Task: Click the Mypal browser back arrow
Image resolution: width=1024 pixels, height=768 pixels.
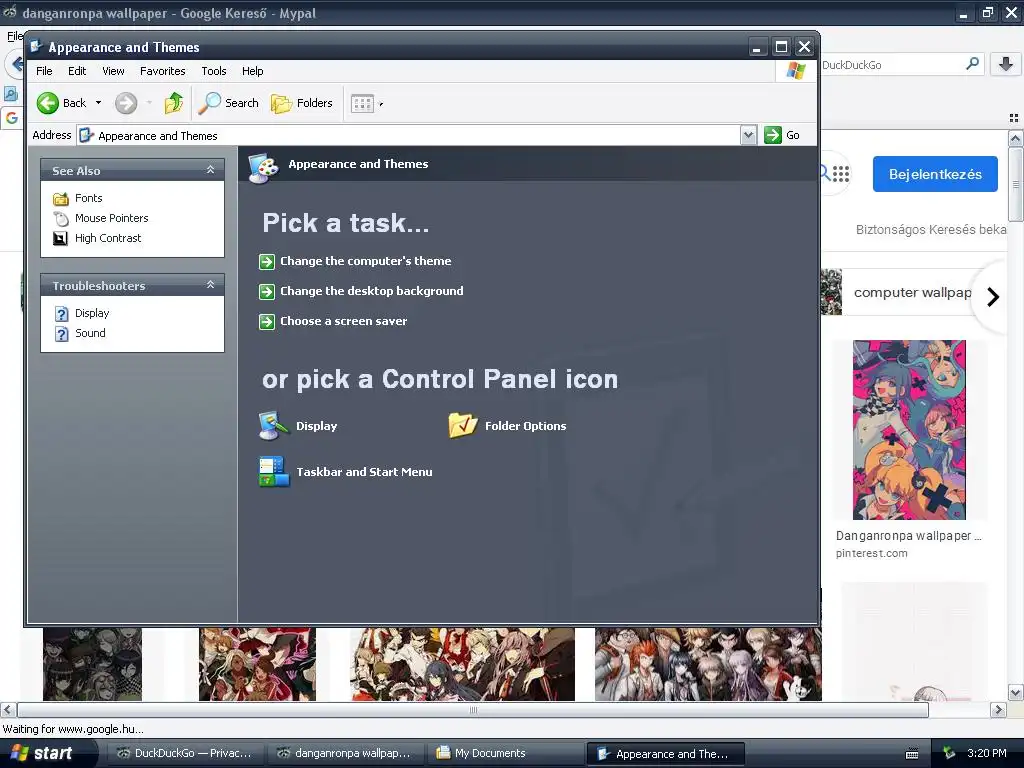Action: point(16,64)
